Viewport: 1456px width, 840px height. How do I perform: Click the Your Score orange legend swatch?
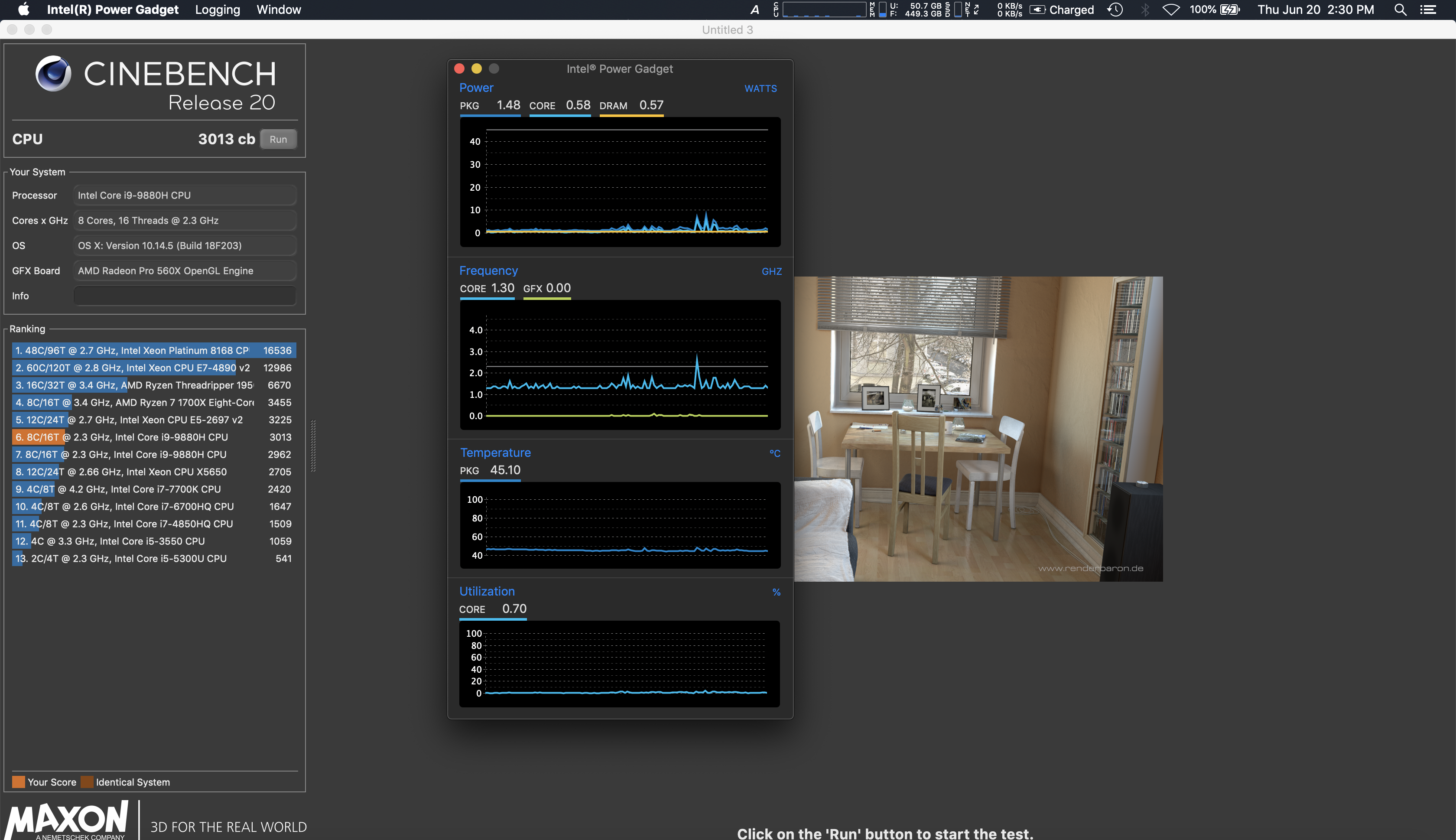(19, 782)
